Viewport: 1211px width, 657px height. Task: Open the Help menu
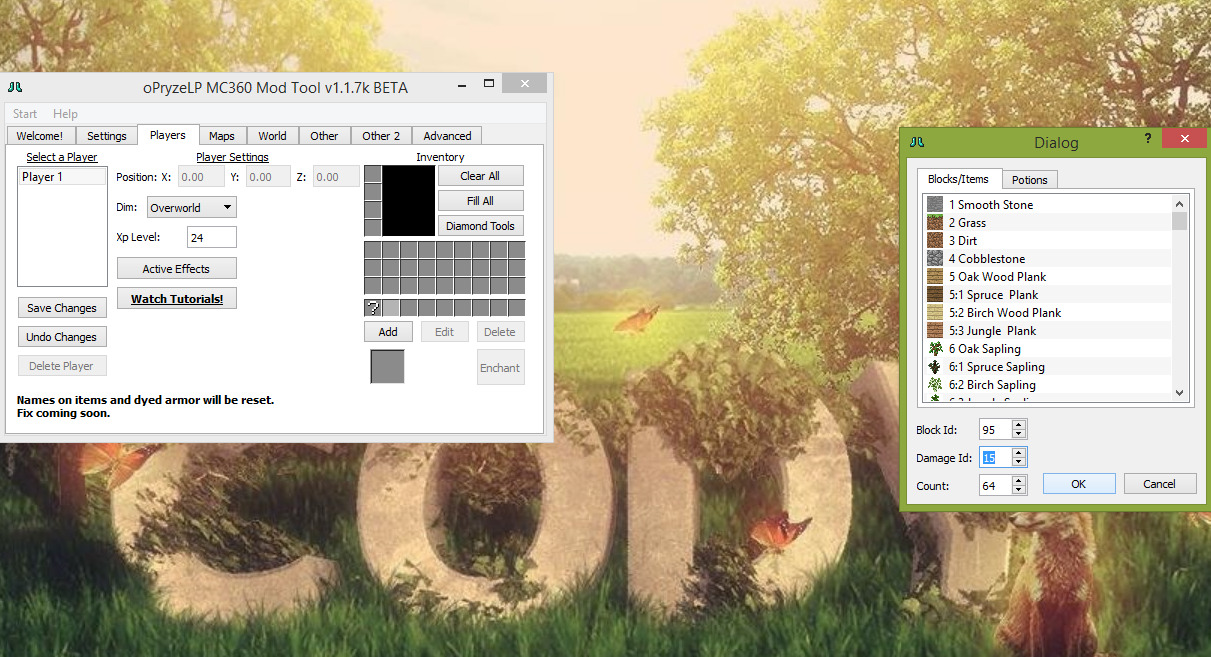point(65,114)
